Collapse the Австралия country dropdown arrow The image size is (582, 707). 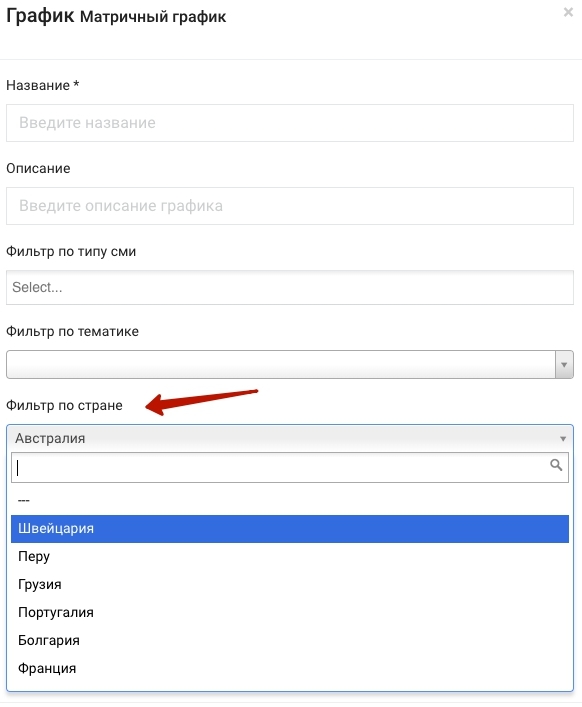[x=563, y=439]
